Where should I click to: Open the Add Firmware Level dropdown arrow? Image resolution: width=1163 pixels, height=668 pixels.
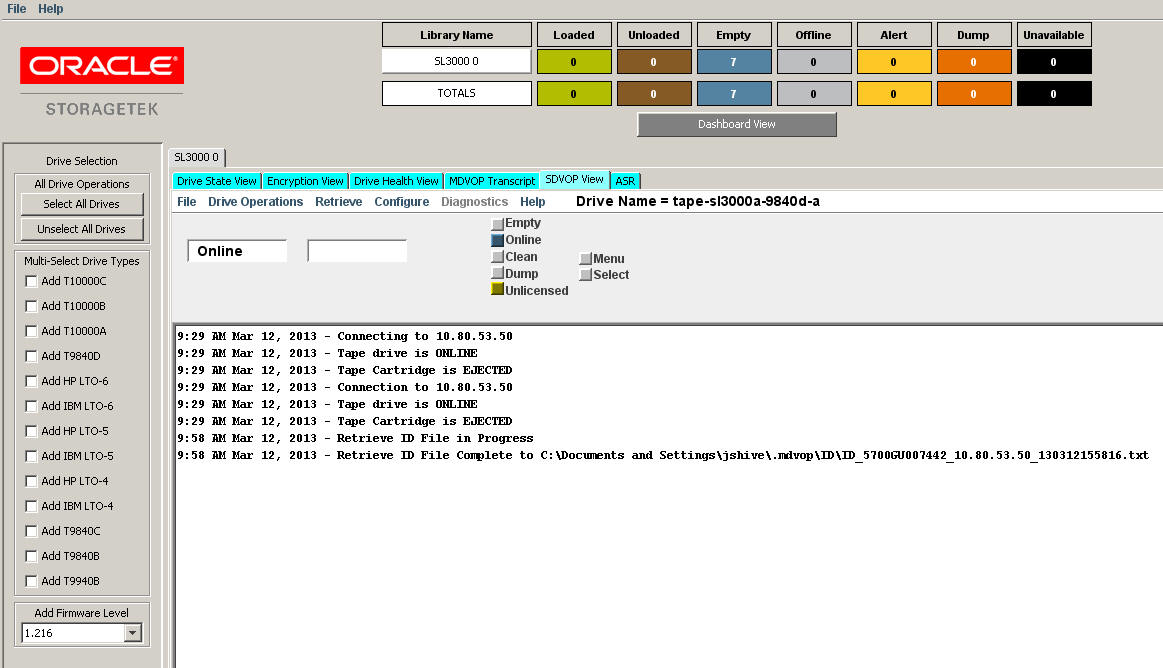(x=133, y=633)
